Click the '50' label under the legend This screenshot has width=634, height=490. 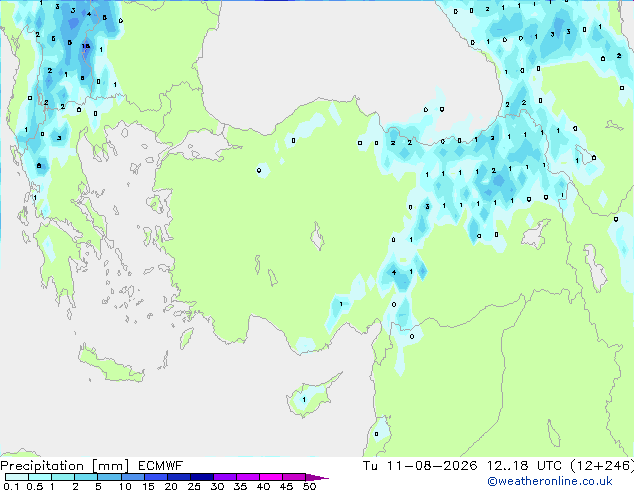click(310, 486)
